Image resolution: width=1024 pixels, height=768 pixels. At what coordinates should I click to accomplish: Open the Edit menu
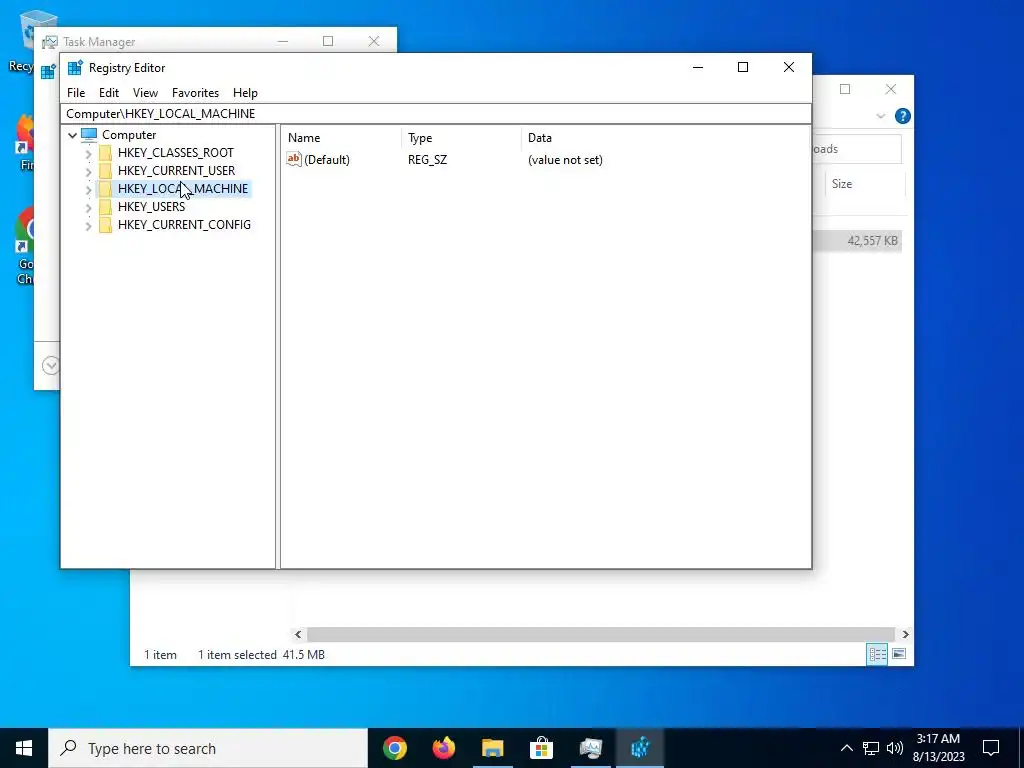(x=109, y=93)
